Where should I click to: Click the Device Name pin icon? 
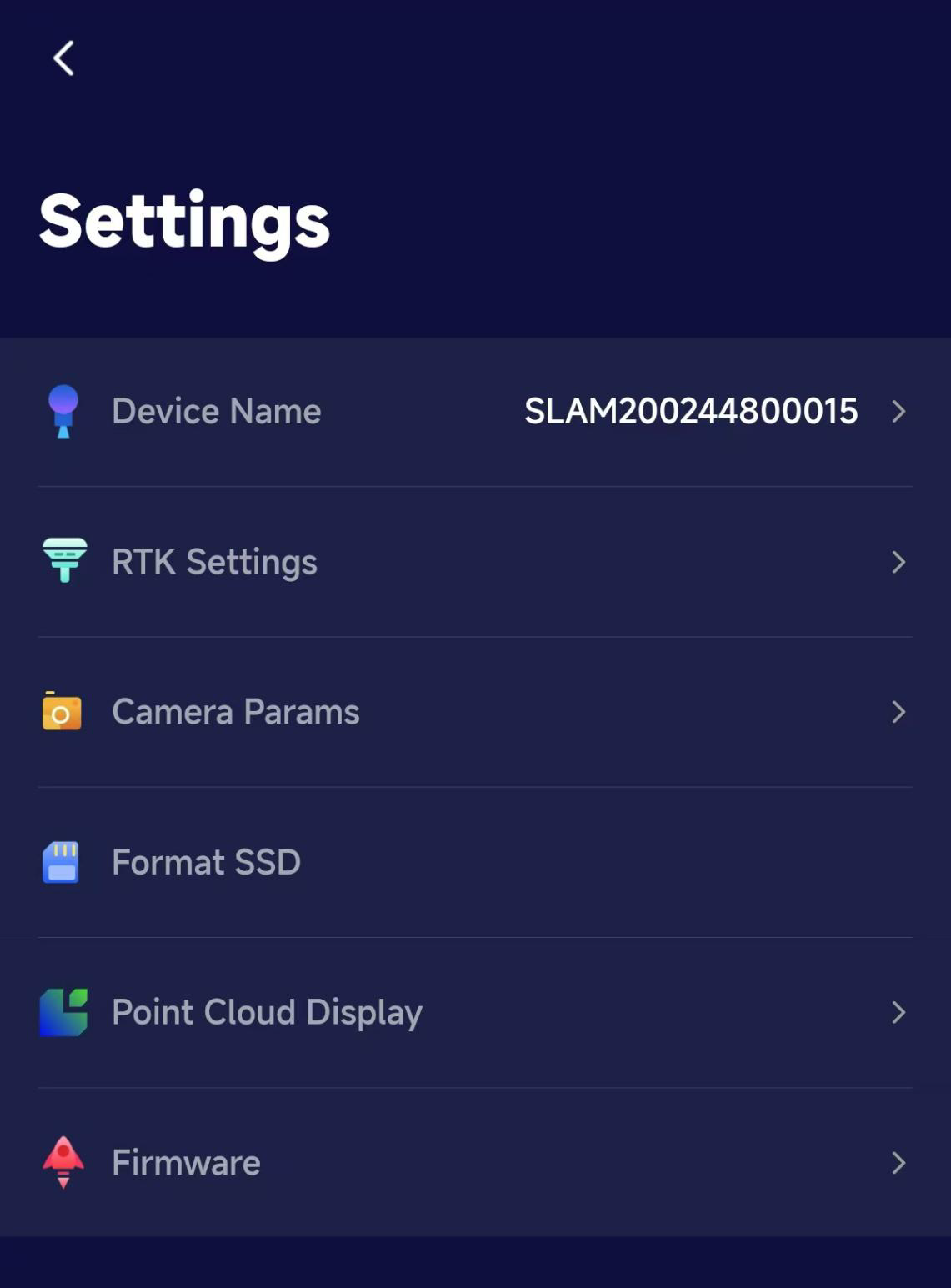pos(63,411)
